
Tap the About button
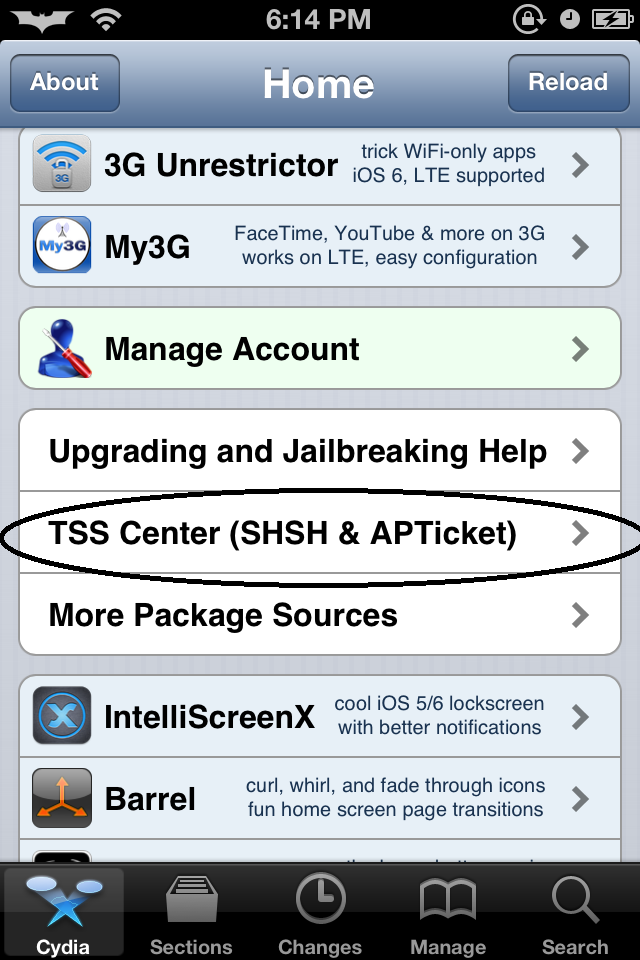coord(64,83)
